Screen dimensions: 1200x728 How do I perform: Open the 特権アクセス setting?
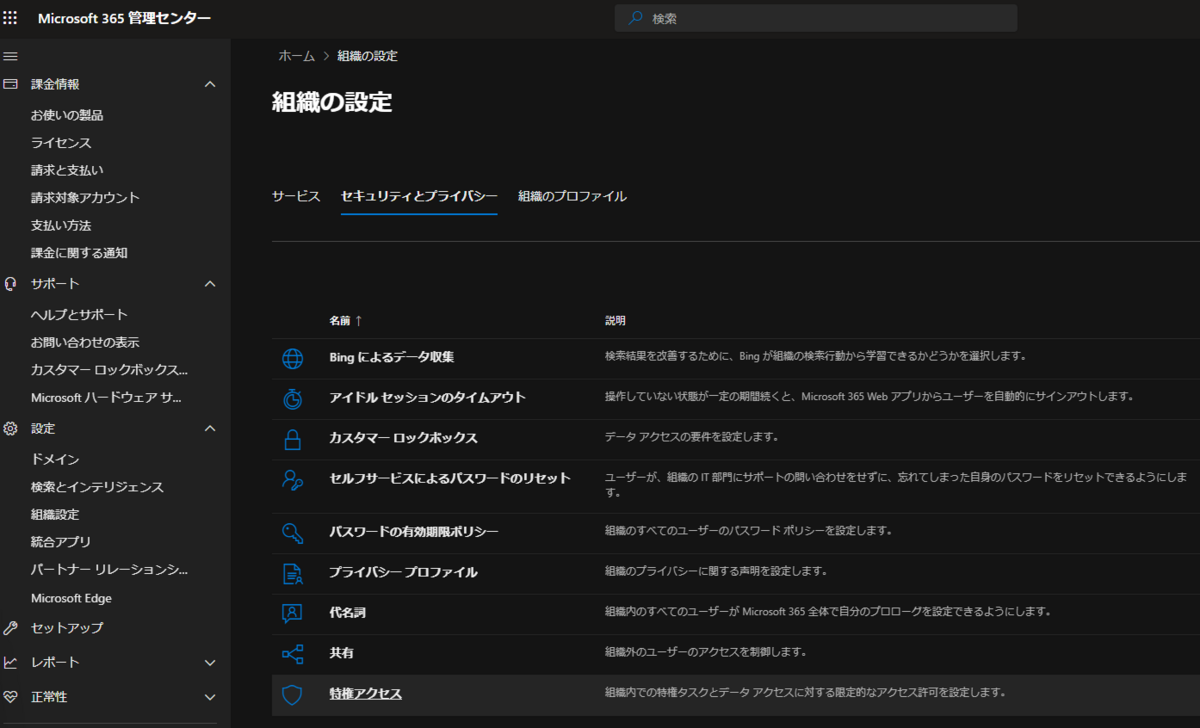point(365,693)
